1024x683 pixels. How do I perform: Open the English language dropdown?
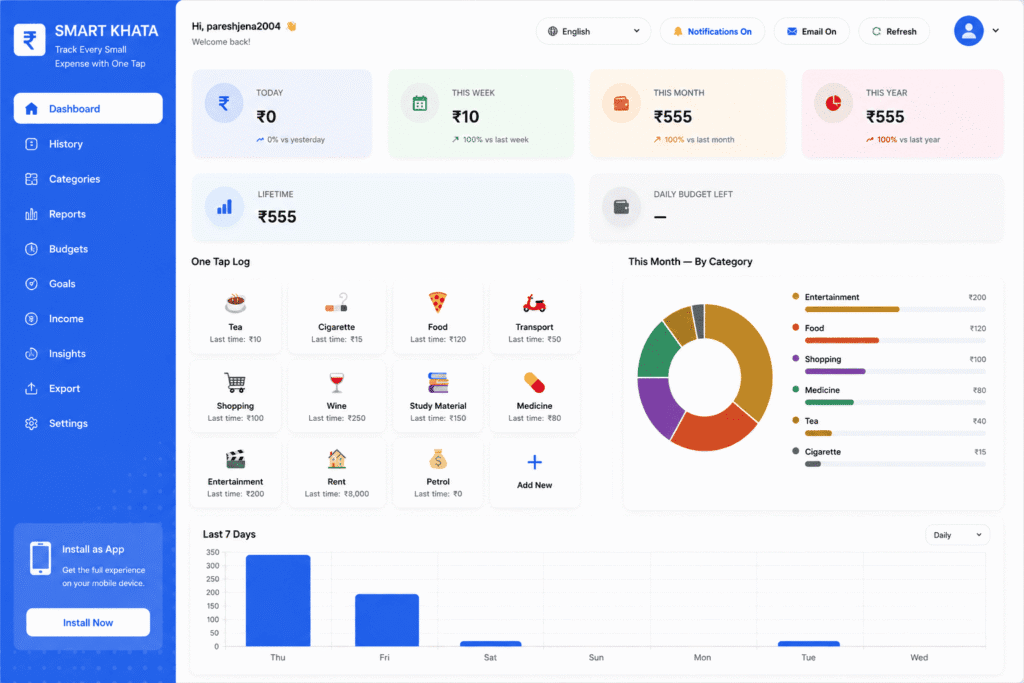pyautogui.click(x=593, y=31)
